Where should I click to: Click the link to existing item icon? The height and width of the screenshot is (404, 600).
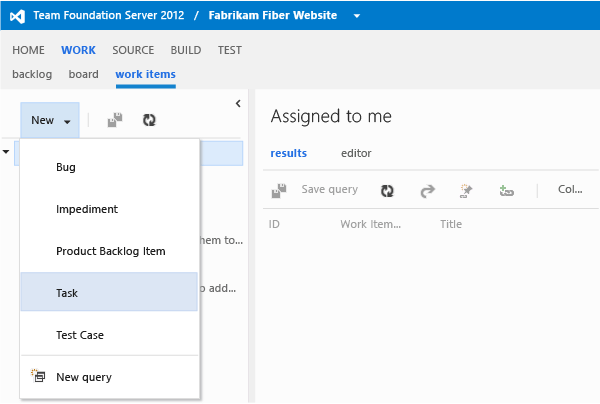507,190
